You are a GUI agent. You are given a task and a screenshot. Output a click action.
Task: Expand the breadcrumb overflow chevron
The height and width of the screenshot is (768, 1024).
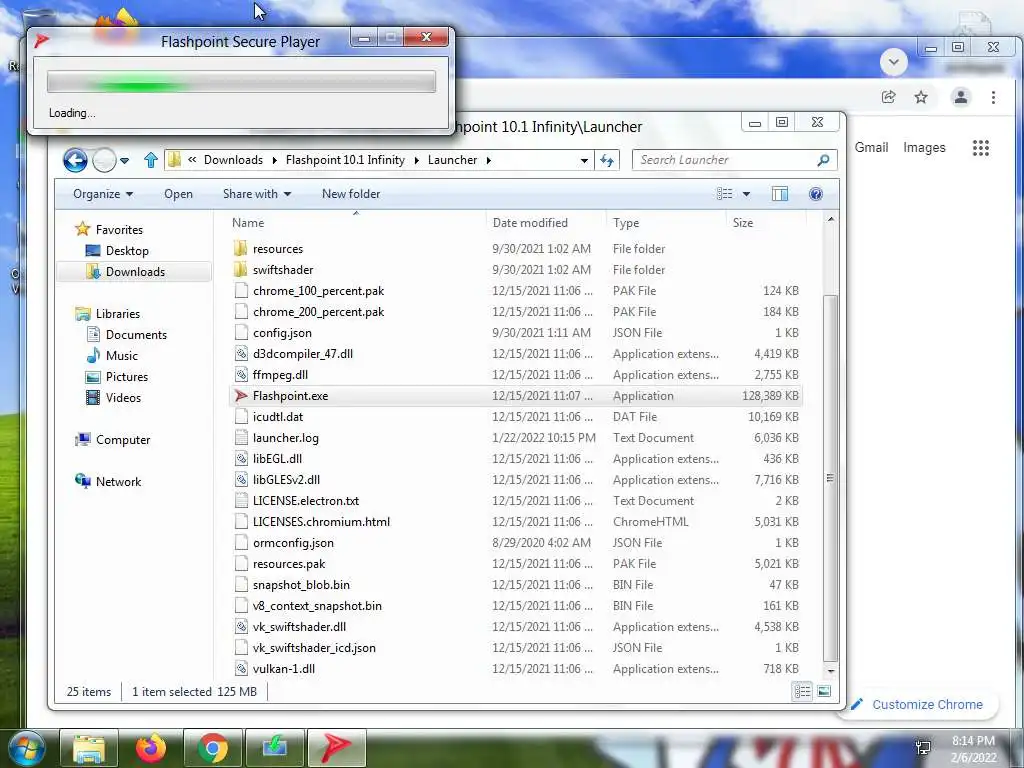click(x=192, y=159)
